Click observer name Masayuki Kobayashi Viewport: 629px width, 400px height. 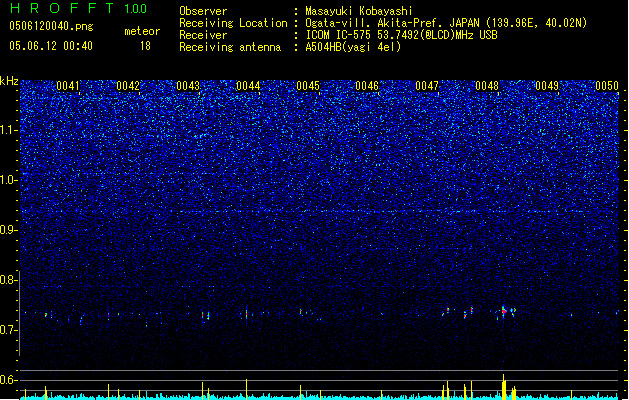click(x=359, y=11)
